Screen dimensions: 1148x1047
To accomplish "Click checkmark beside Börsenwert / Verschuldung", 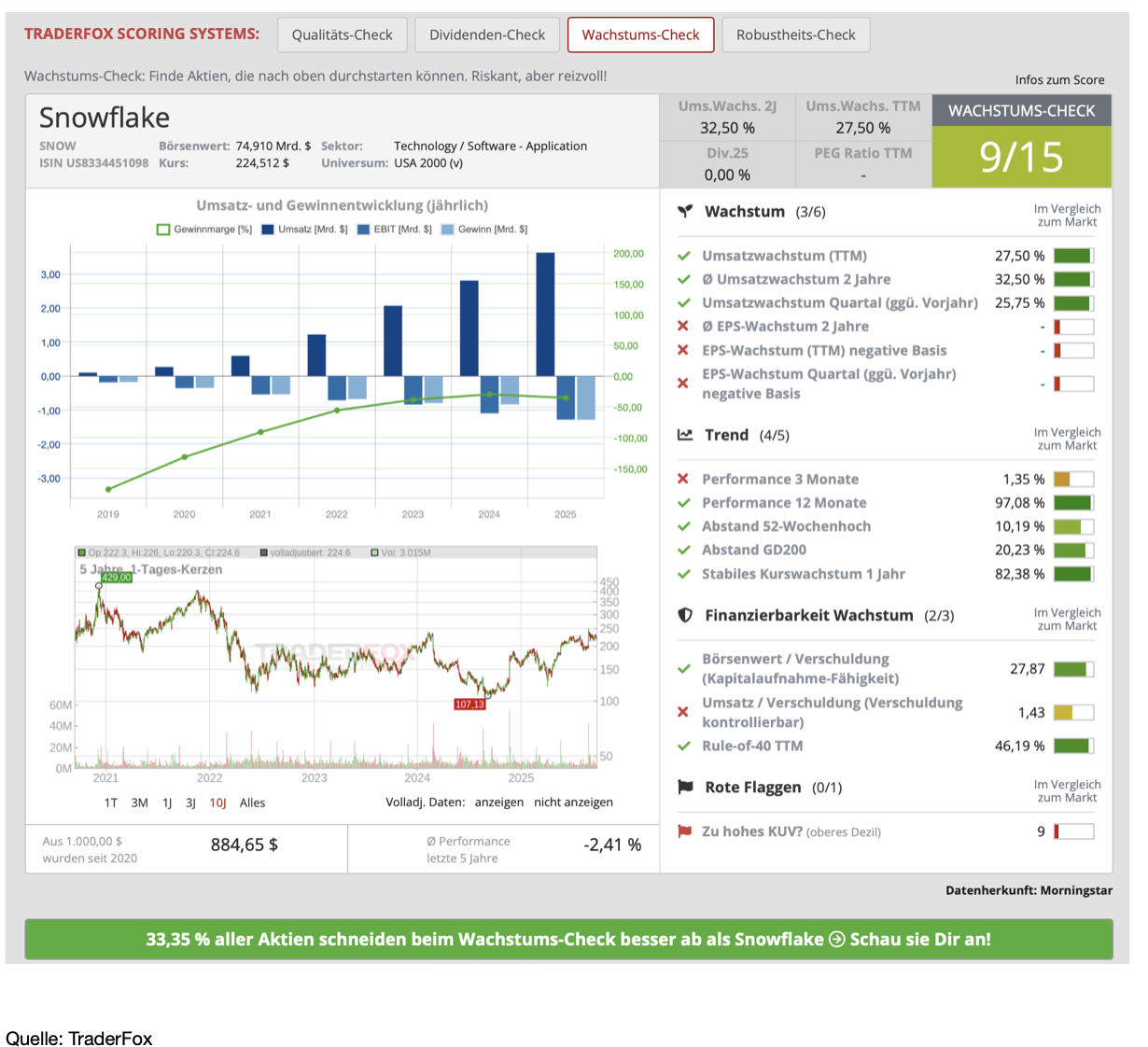I will pos(684,669).
